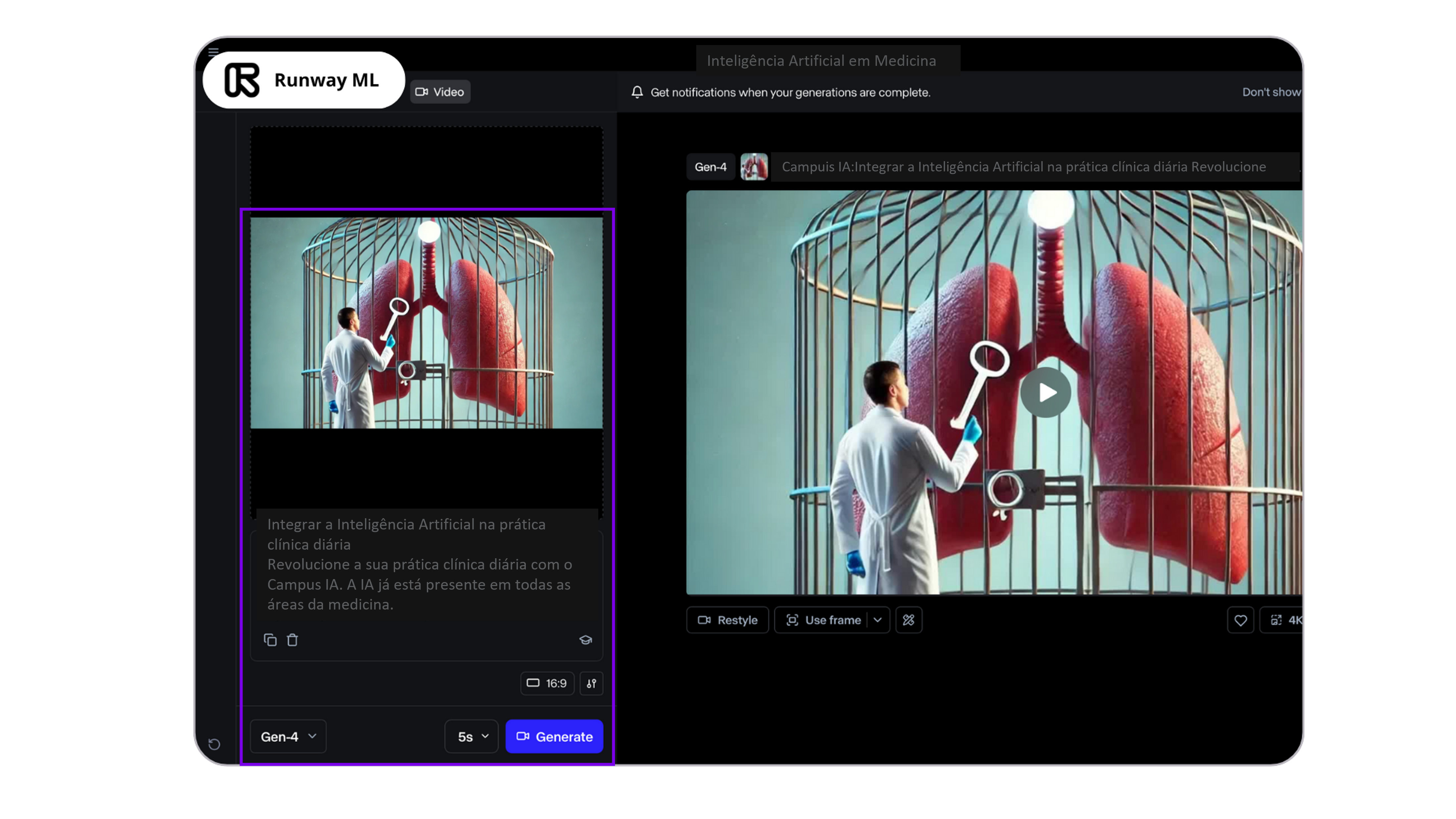Expand the 5s duration dropdown

pos(472,737)
